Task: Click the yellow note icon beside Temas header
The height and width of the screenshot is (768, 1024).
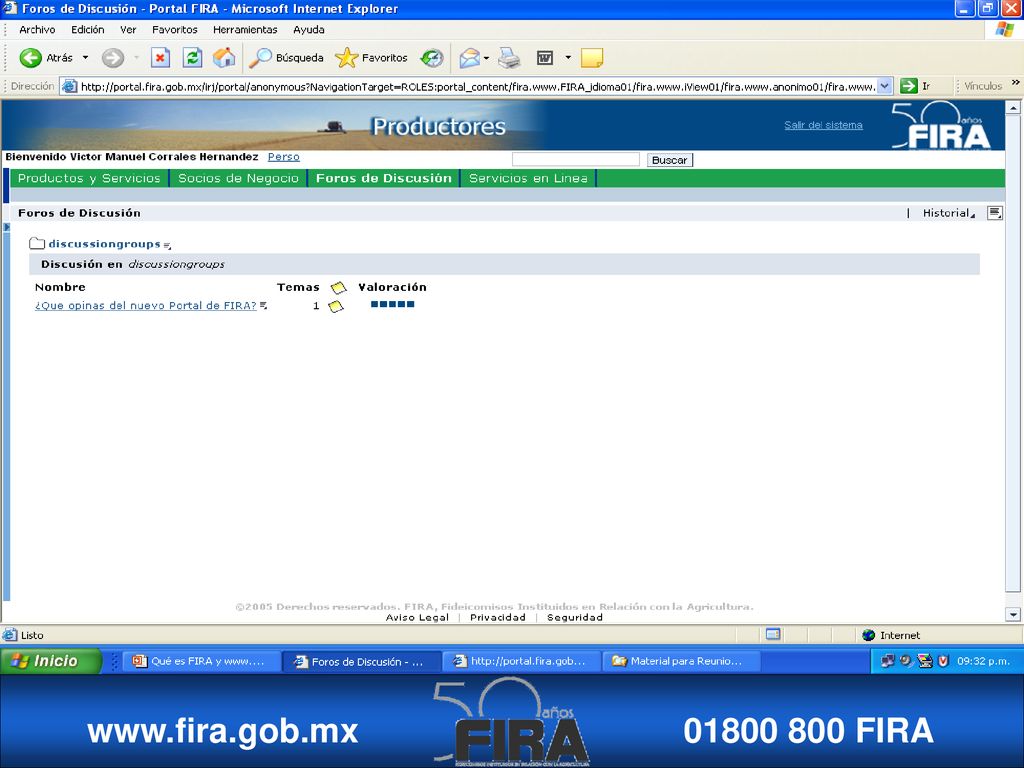Action: (338, 287)
